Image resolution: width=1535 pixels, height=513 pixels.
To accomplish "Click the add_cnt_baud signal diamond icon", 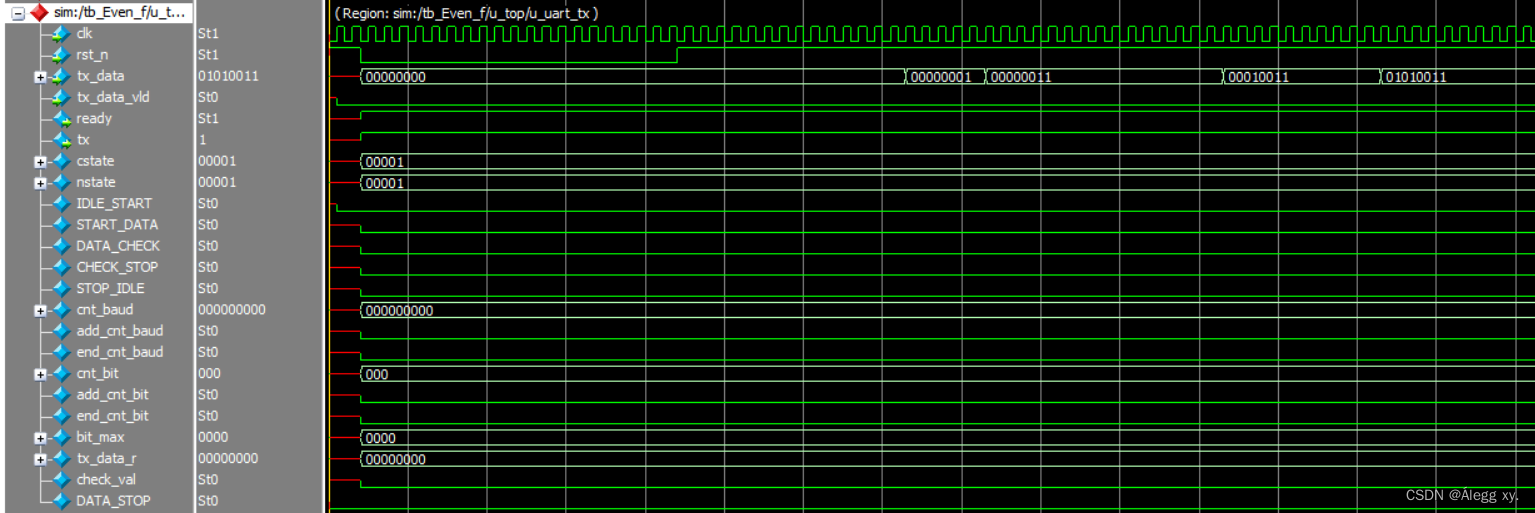I will (61, 331).
